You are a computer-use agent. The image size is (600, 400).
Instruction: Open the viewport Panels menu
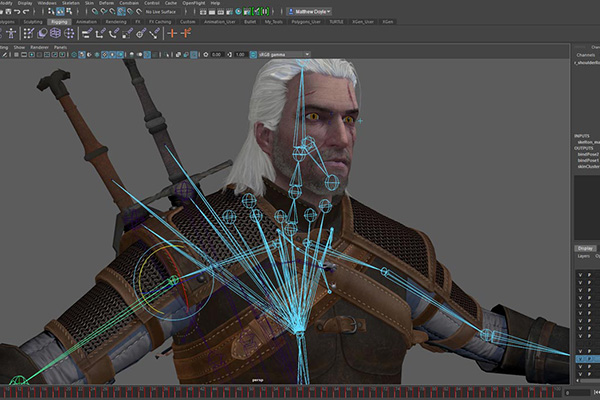click(x=60, y=47)
